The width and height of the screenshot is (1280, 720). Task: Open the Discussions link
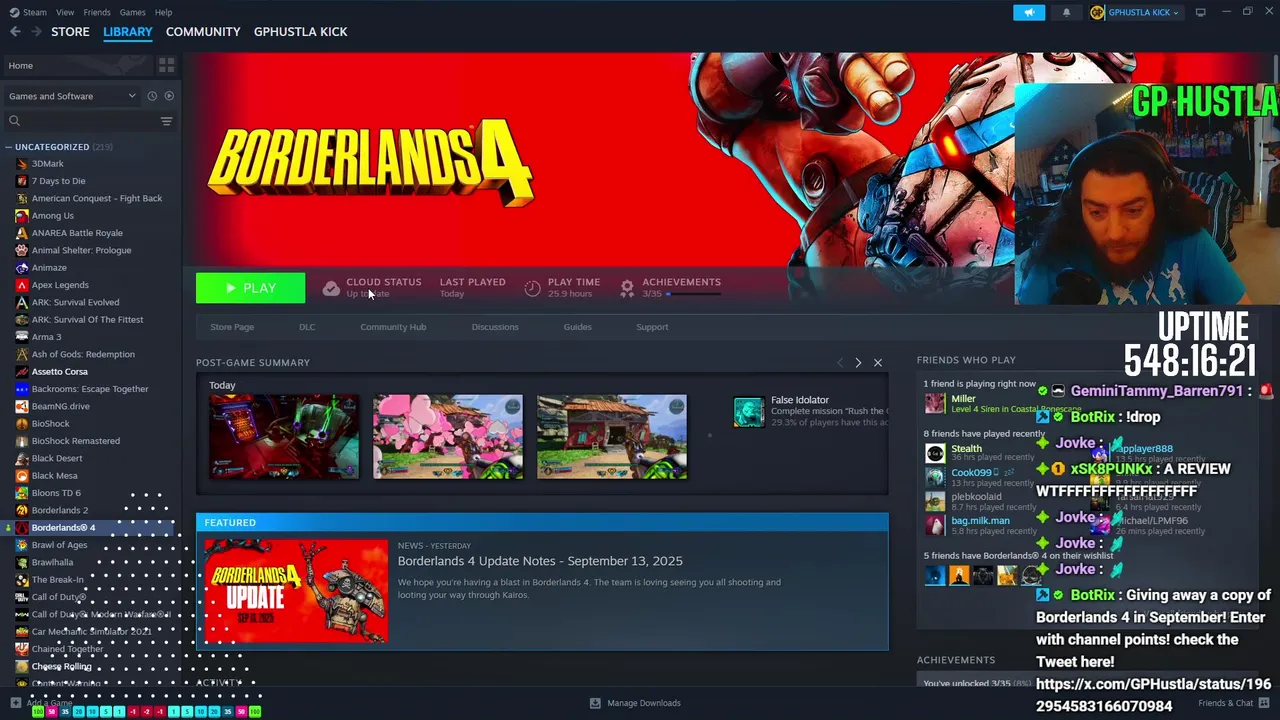[x=495, y=327]
